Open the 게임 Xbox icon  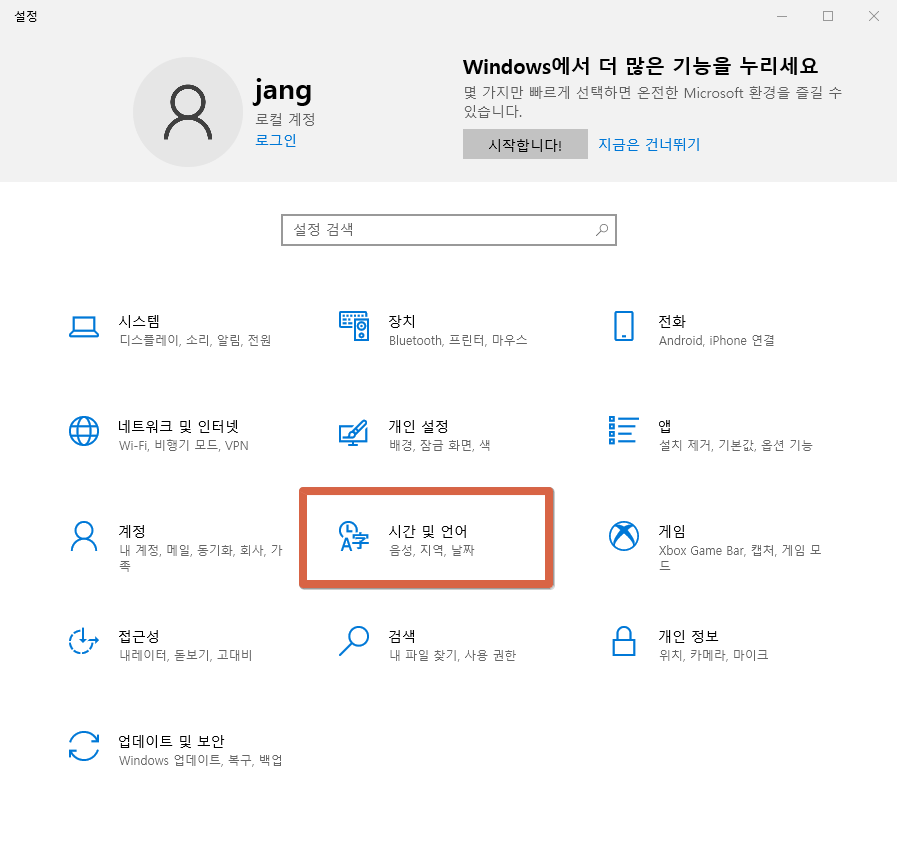tap(624, 536)
